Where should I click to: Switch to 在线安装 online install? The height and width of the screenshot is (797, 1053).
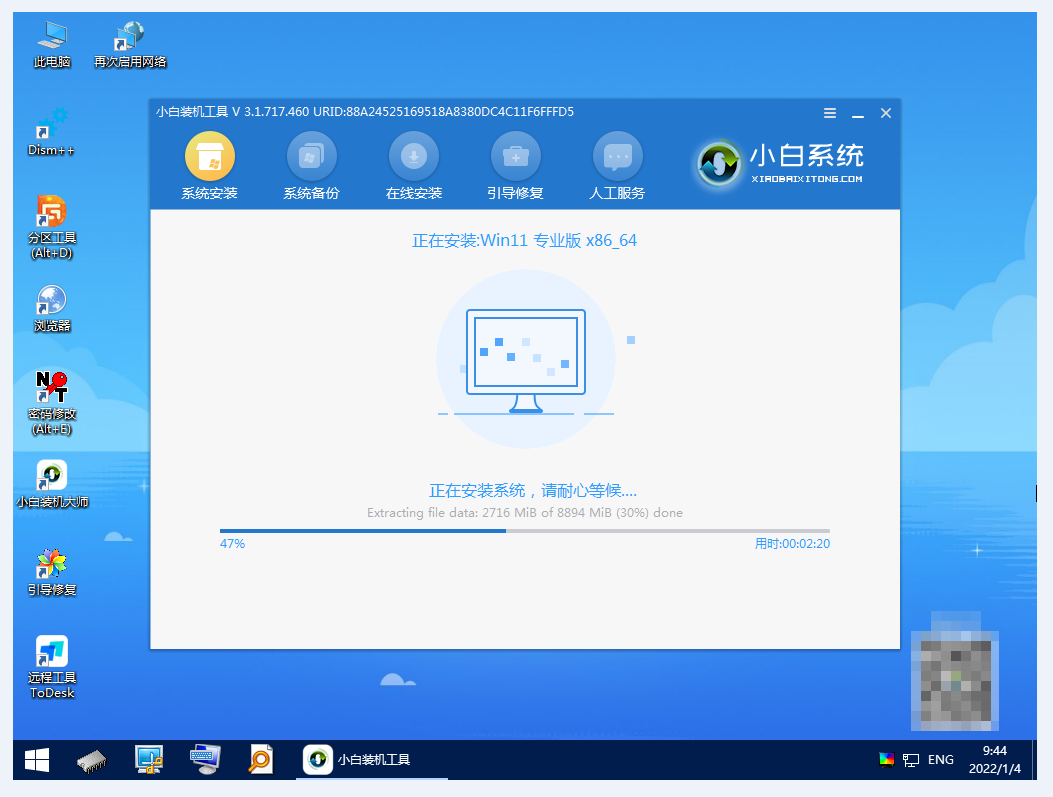[414, 157]
